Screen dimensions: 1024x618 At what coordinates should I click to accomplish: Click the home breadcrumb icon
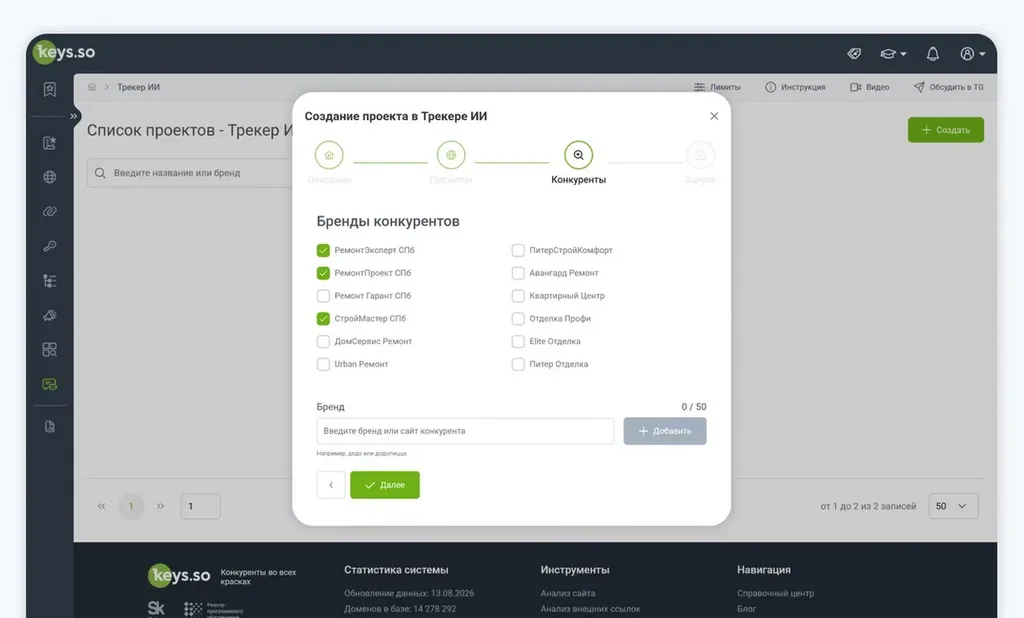pyautogui.click(x=92, y=87)
